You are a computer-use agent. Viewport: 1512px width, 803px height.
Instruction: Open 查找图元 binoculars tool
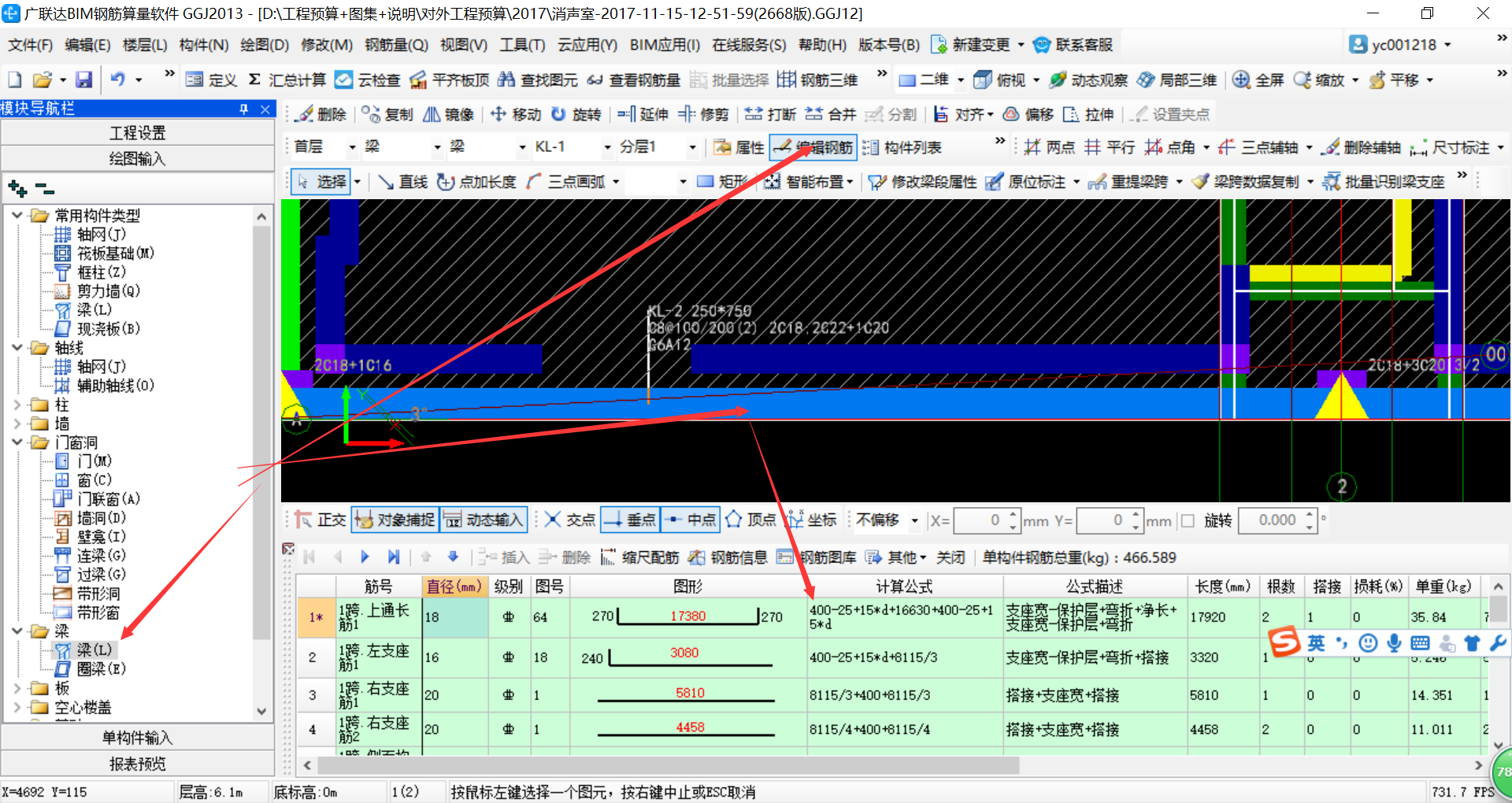pos(538,80)
